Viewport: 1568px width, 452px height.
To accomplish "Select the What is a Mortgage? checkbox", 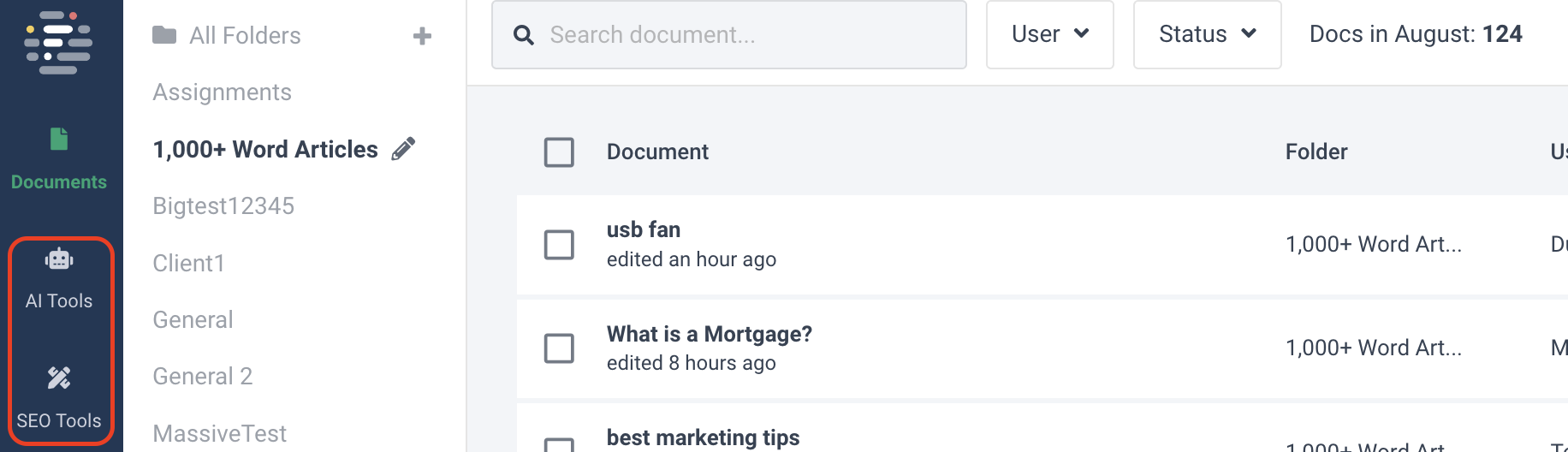I will tap(559, 348).
